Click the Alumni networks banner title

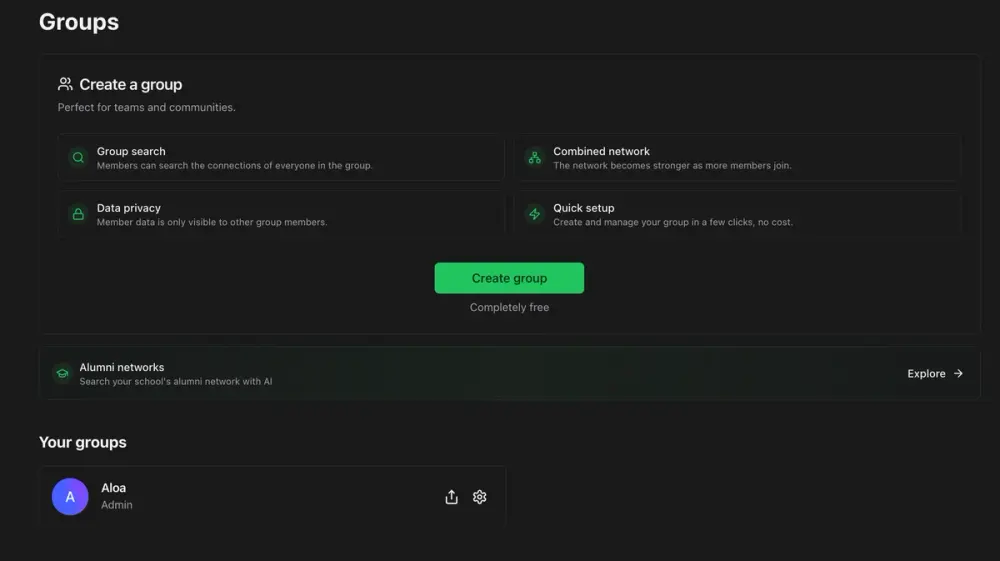[122, 367]
